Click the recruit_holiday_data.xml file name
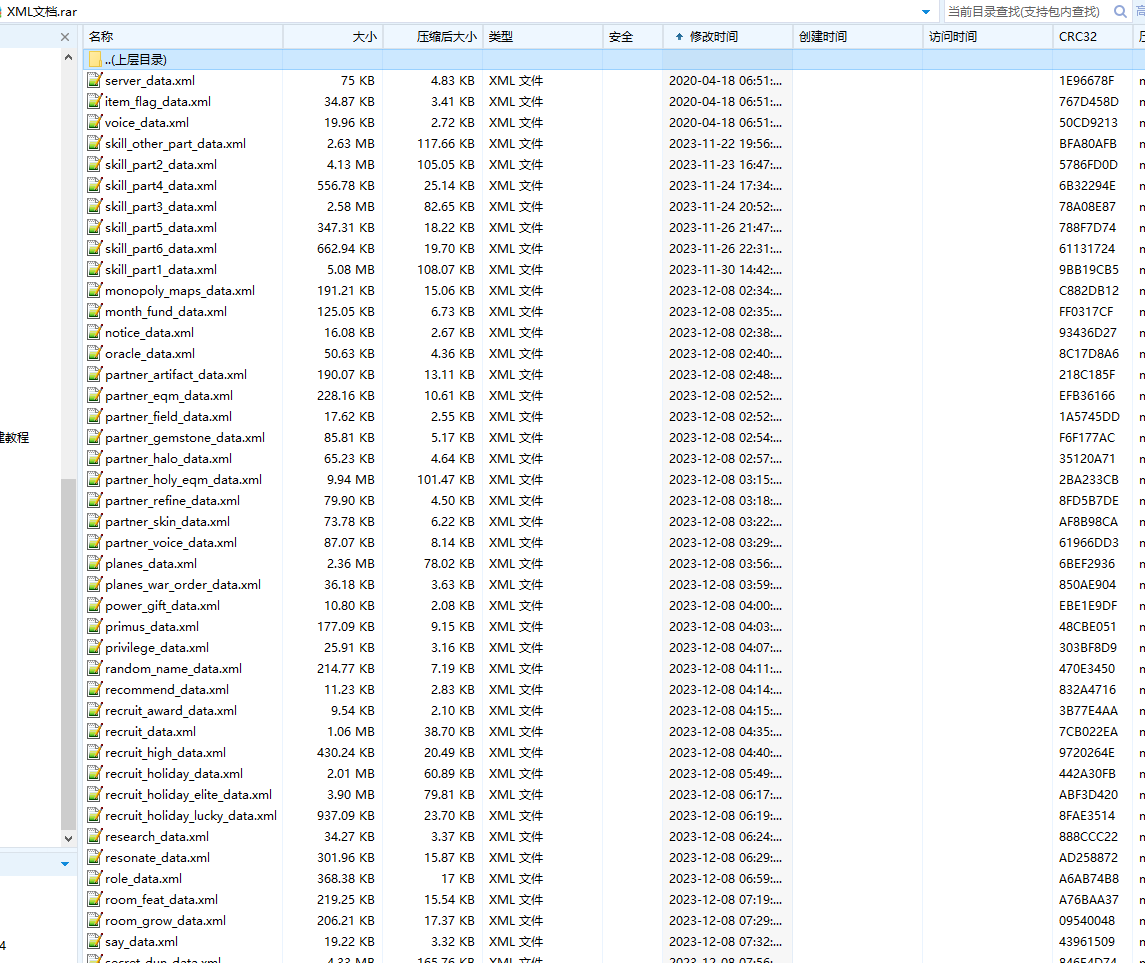Image resolution: width=1145 pixels, height=963 pixels. [x=174, y=774]
